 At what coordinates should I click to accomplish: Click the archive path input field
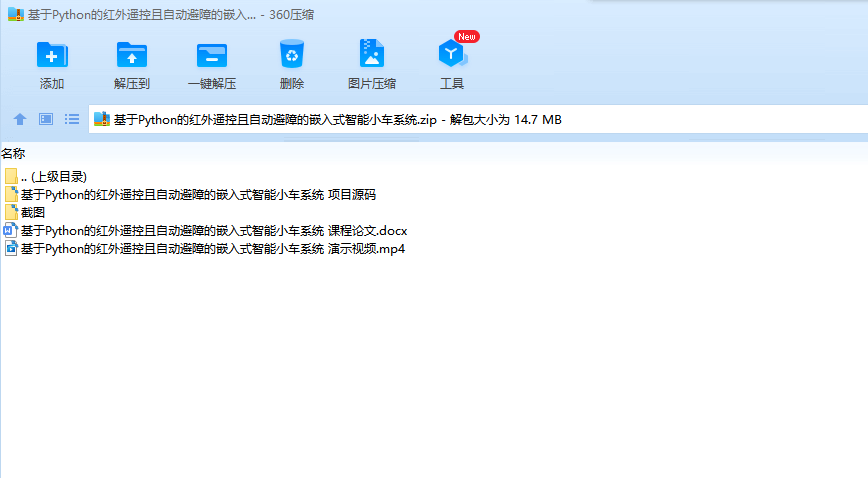[478, 119]
